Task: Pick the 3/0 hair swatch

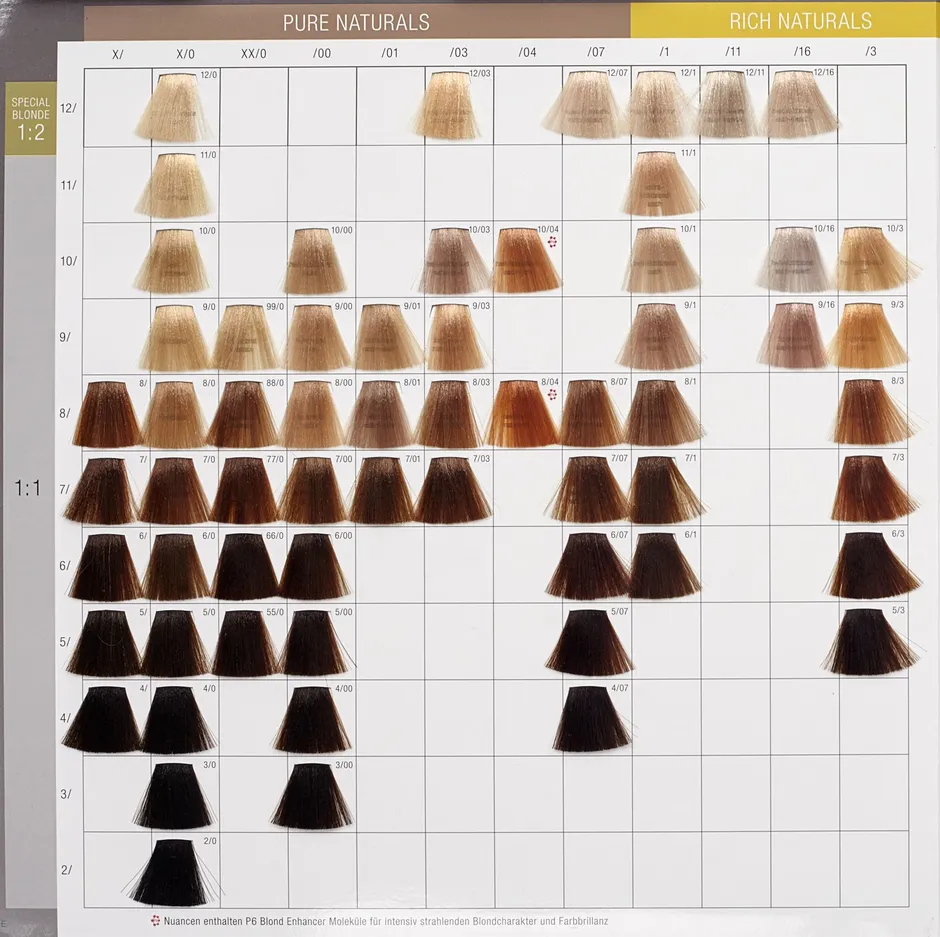Action: pyautogui.click(x=176, y=796)
